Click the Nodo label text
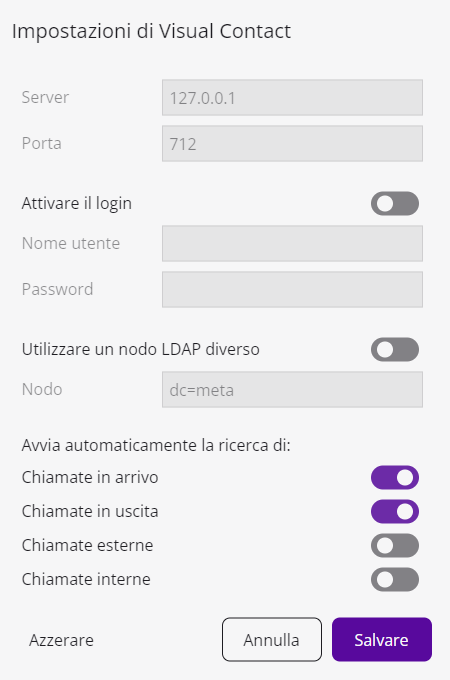450x680 pixels. (42, 389)
